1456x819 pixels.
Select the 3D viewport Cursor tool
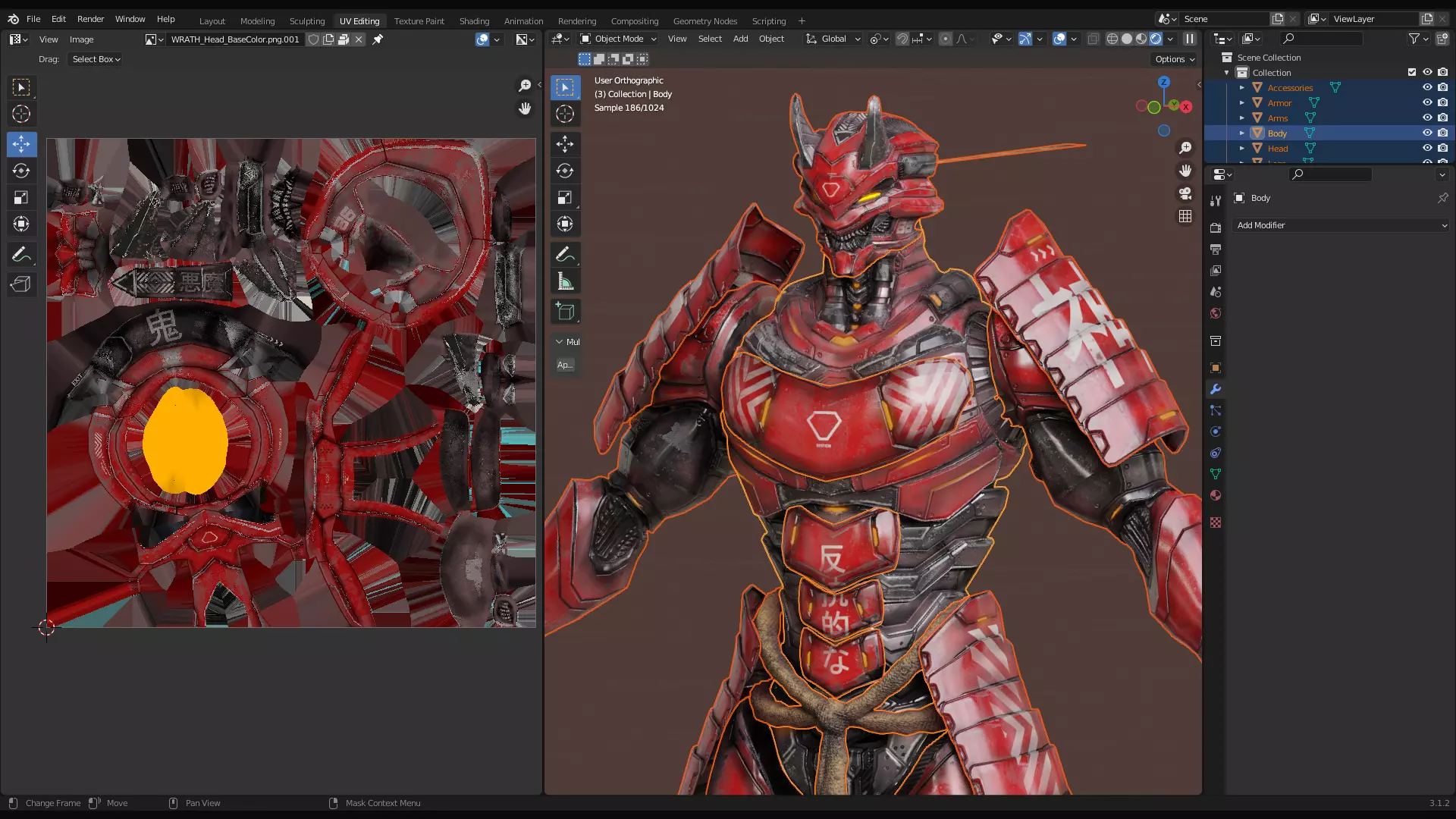click(565, 114)
